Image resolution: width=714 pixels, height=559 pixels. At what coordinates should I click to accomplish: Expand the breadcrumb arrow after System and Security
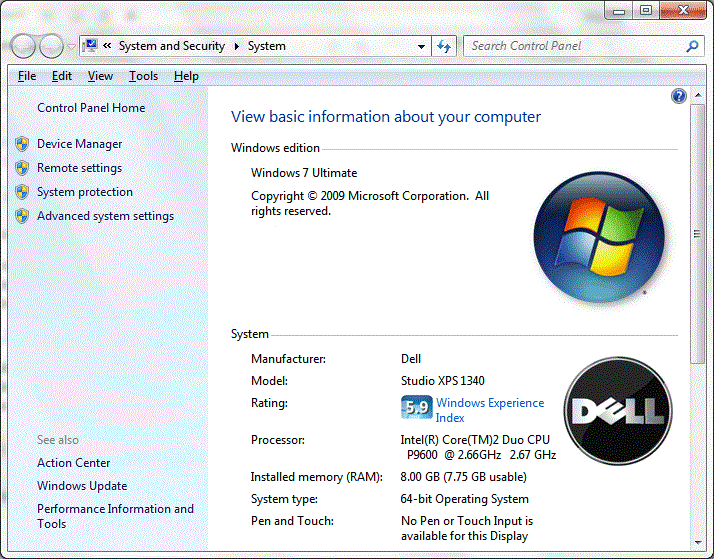tap(237, 46)
